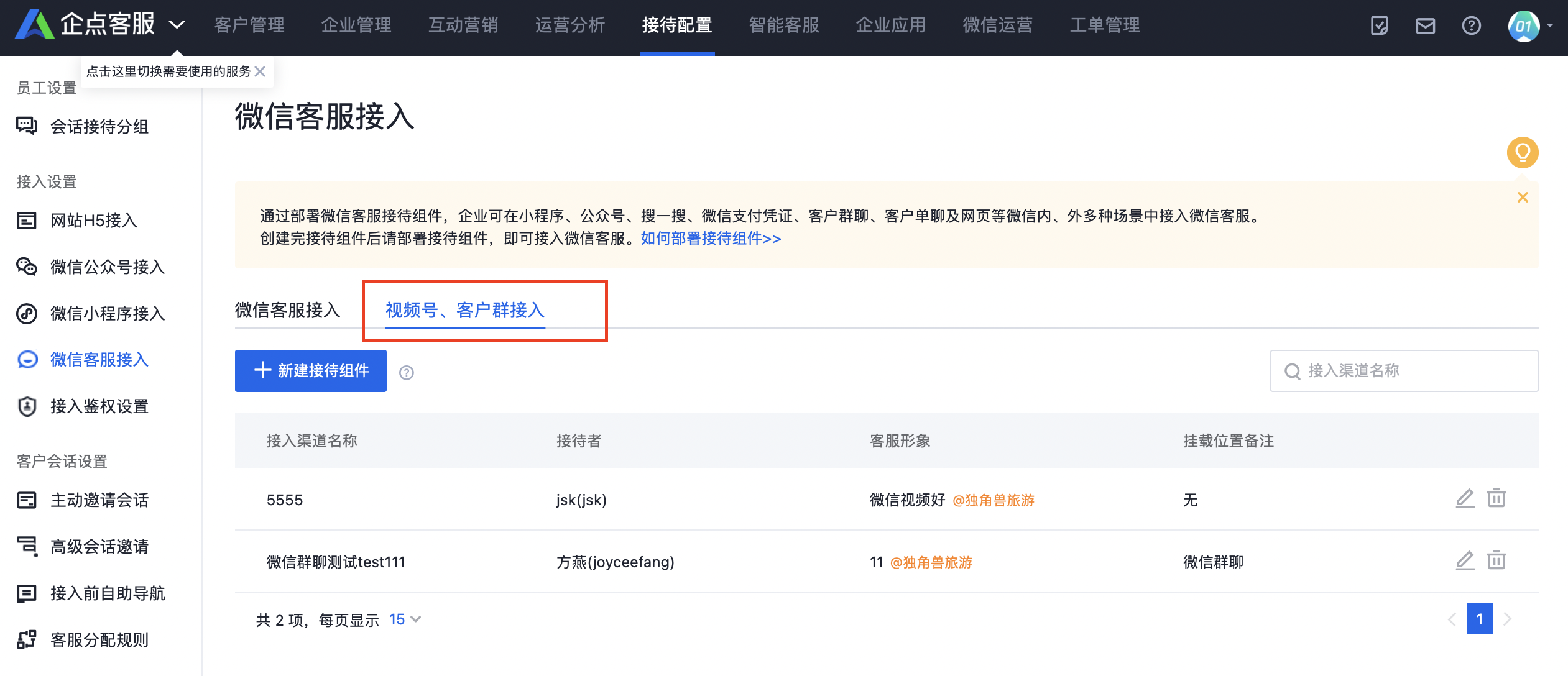The height and width of the screenshot is (676, 1568).
Task: Open 客服分配规则 in sidebar
Action: [99, 640]
